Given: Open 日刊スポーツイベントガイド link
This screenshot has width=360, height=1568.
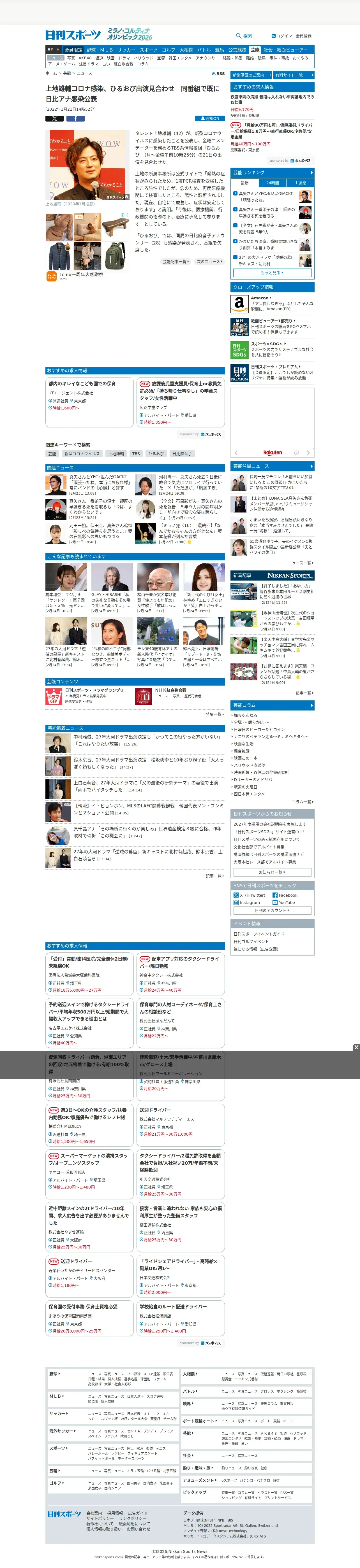Looking at the screenshot, I should 259,934.
